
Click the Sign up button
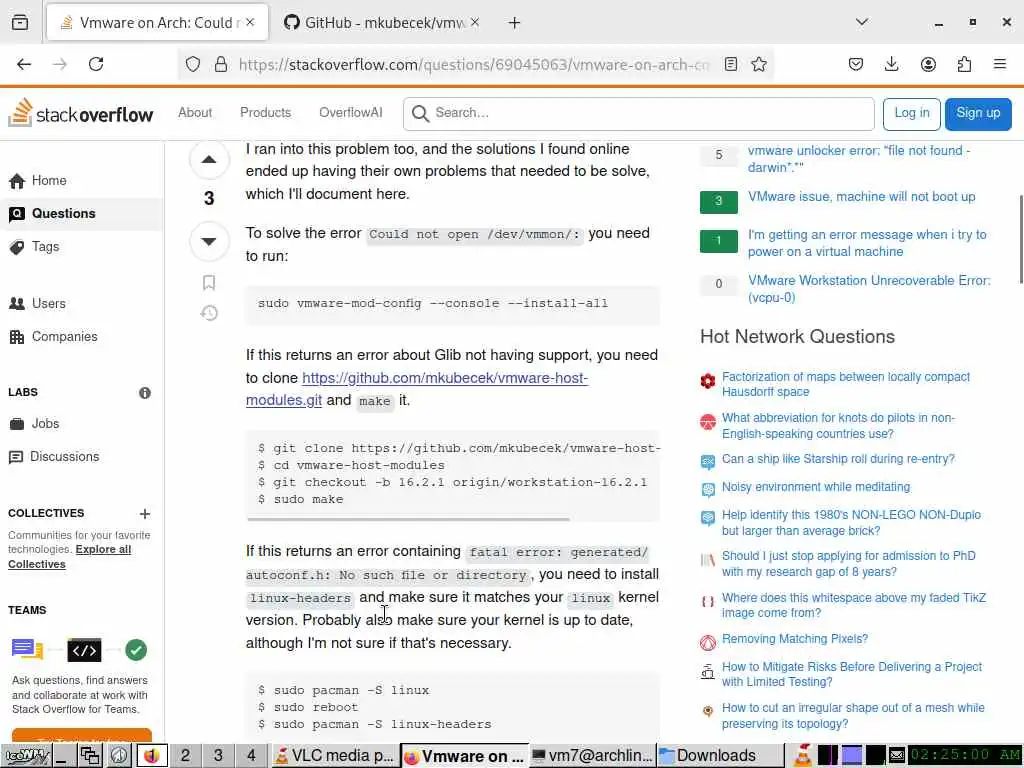pos(978,114)
